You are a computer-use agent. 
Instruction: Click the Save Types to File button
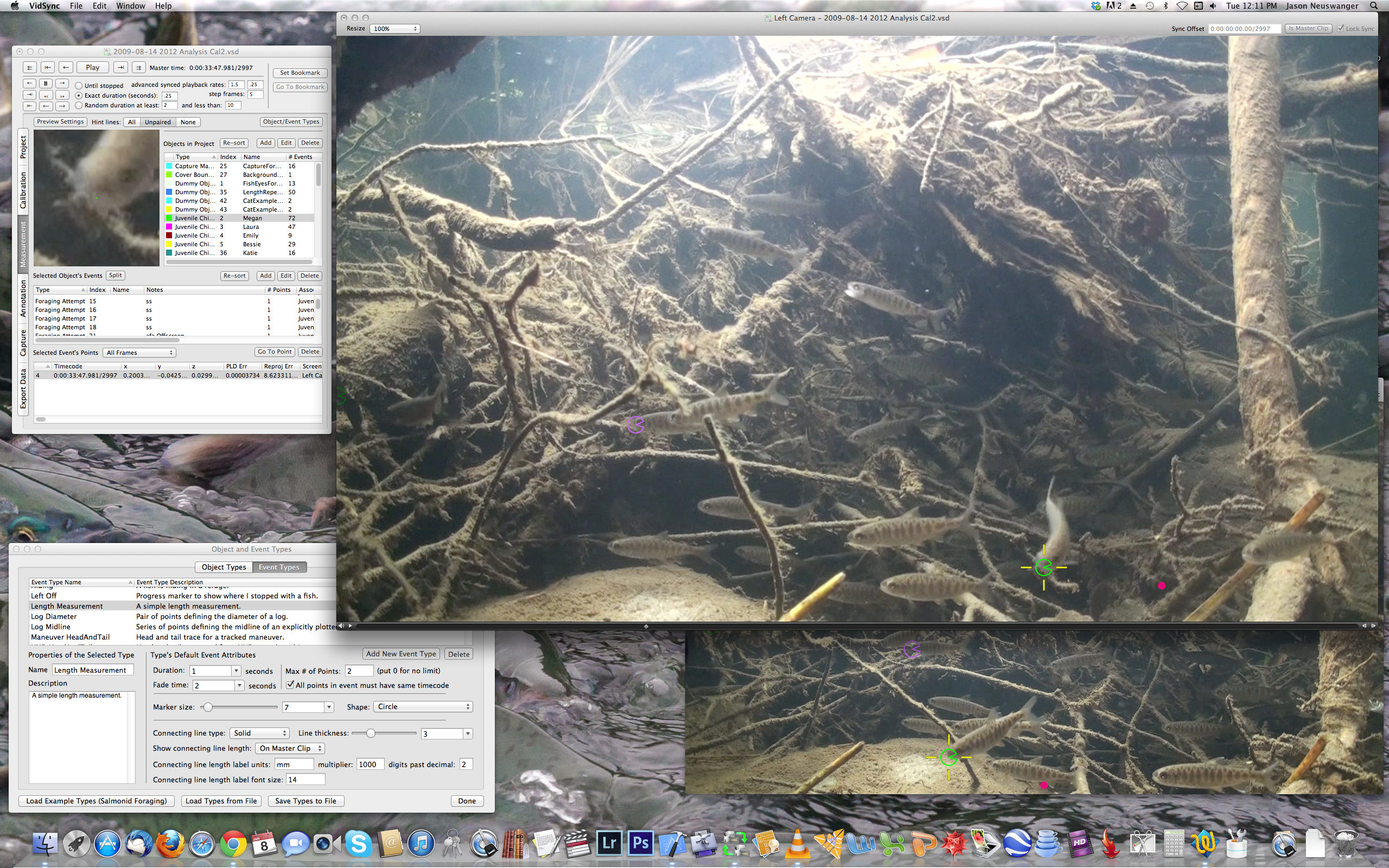pos(305,801)
